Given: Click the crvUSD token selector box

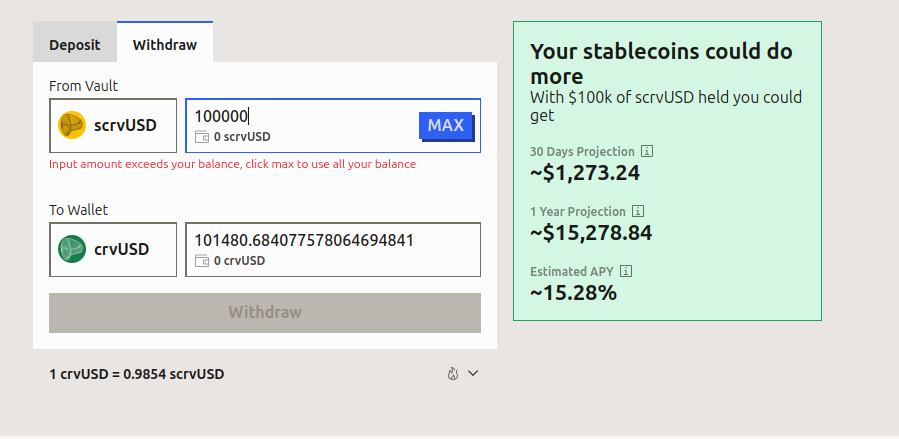Looking at the screenshot, I should 113,250.
